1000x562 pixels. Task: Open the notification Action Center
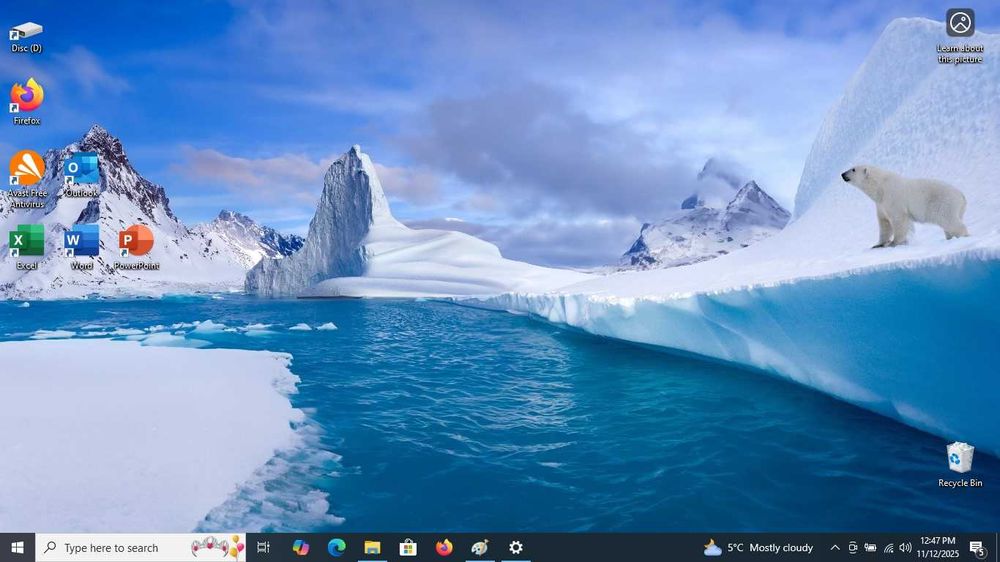(977, 547)
